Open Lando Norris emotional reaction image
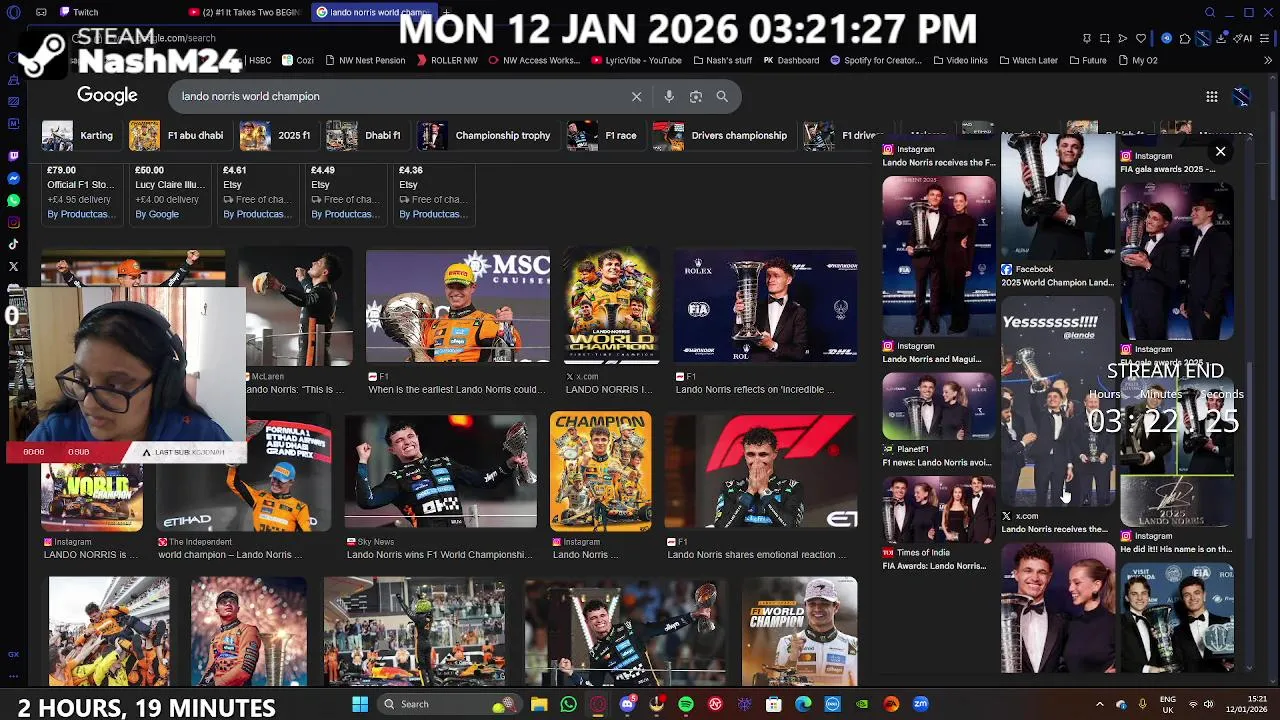This screenshot has width=1280, height=720. coord(761,470)
